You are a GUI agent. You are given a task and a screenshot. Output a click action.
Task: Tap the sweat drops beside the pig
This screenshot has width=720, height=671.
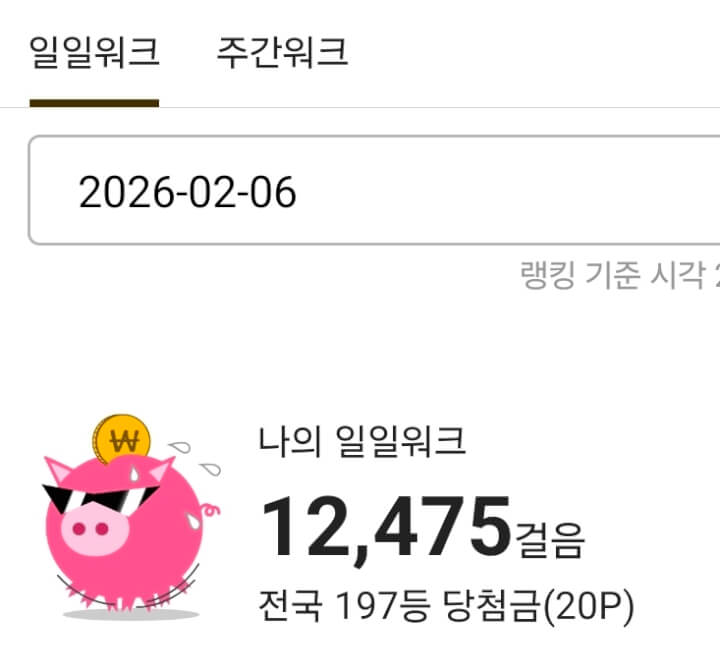[x=196, y=458]
